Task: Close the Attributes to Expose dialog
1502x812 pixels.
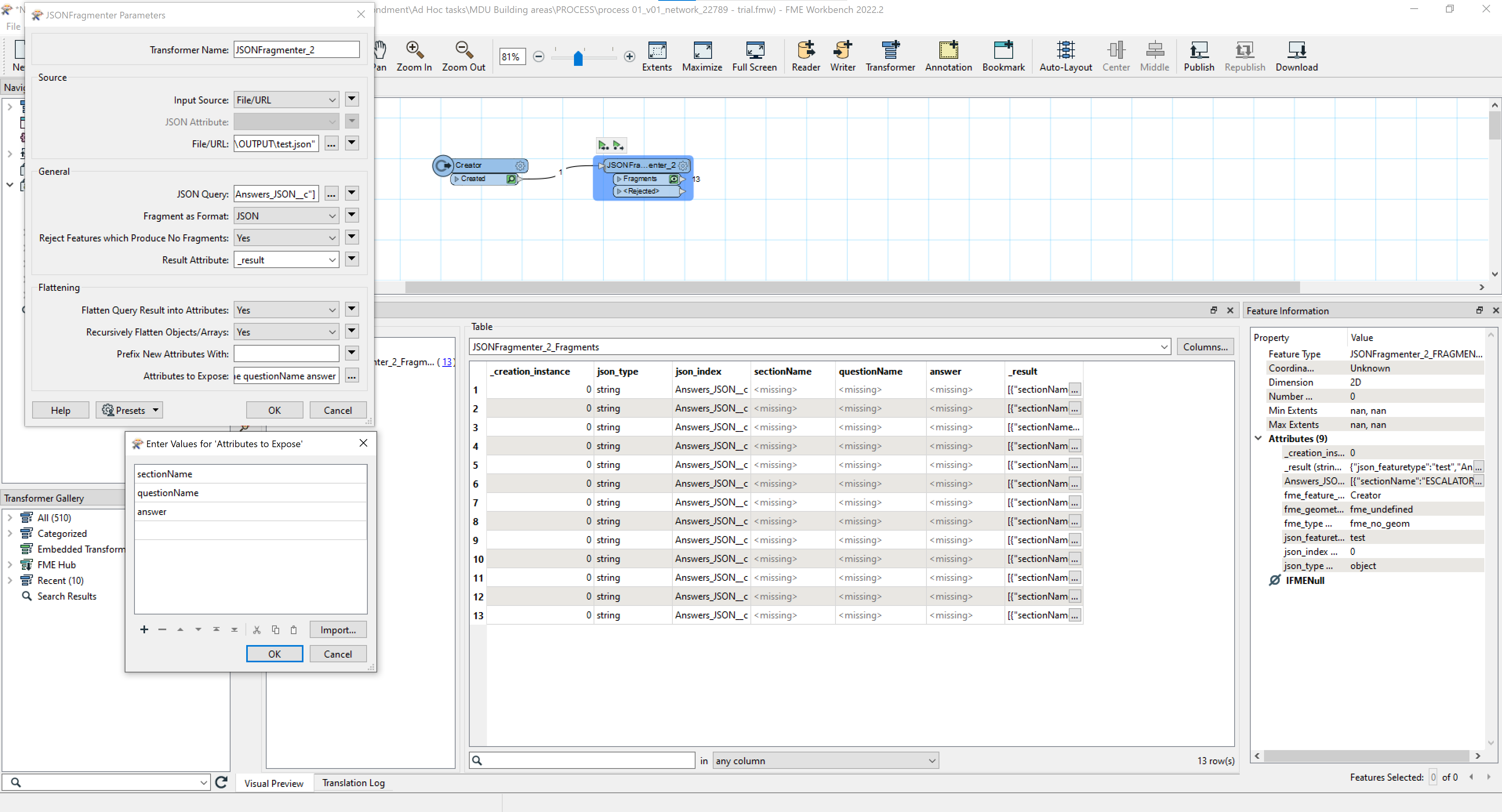Action: (x=363, y=443)
